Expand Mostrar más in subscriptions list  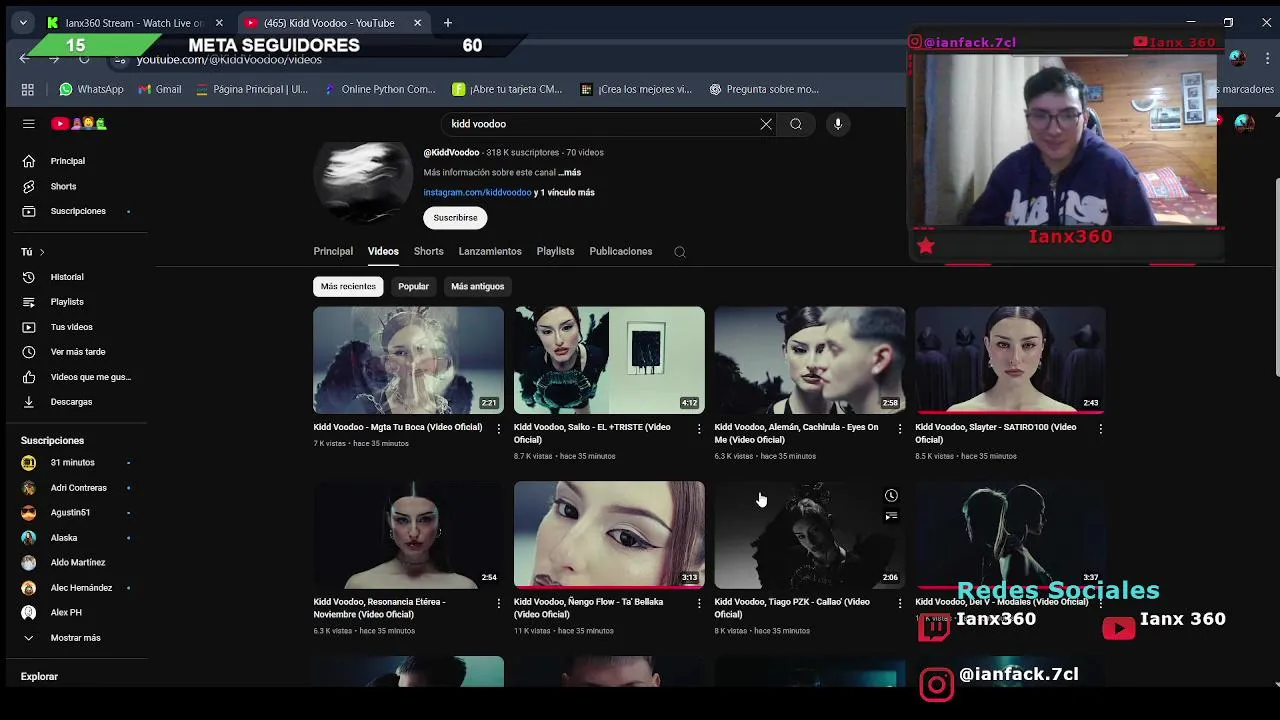(x=76, y=638)
